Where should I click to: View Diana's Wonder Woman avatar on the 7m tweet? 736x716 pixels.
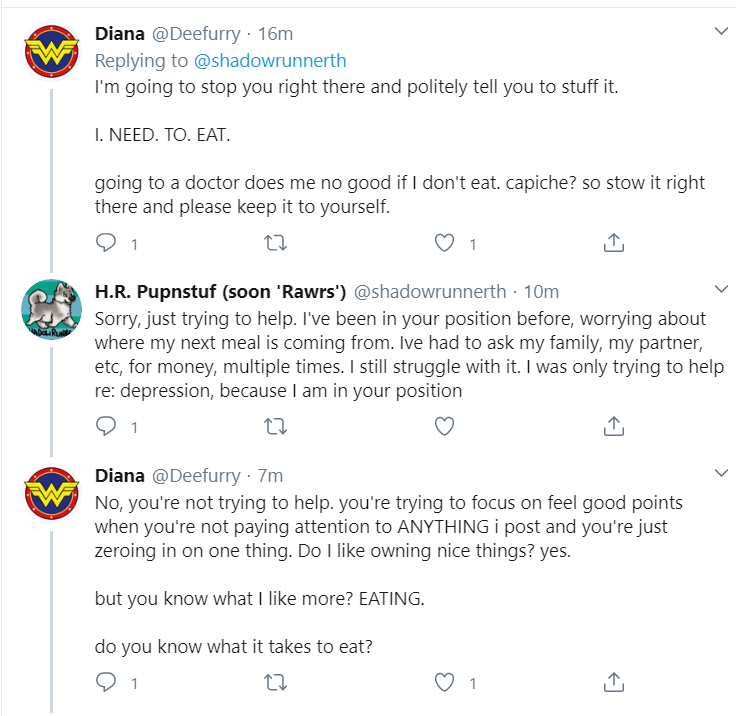point(52,493)
